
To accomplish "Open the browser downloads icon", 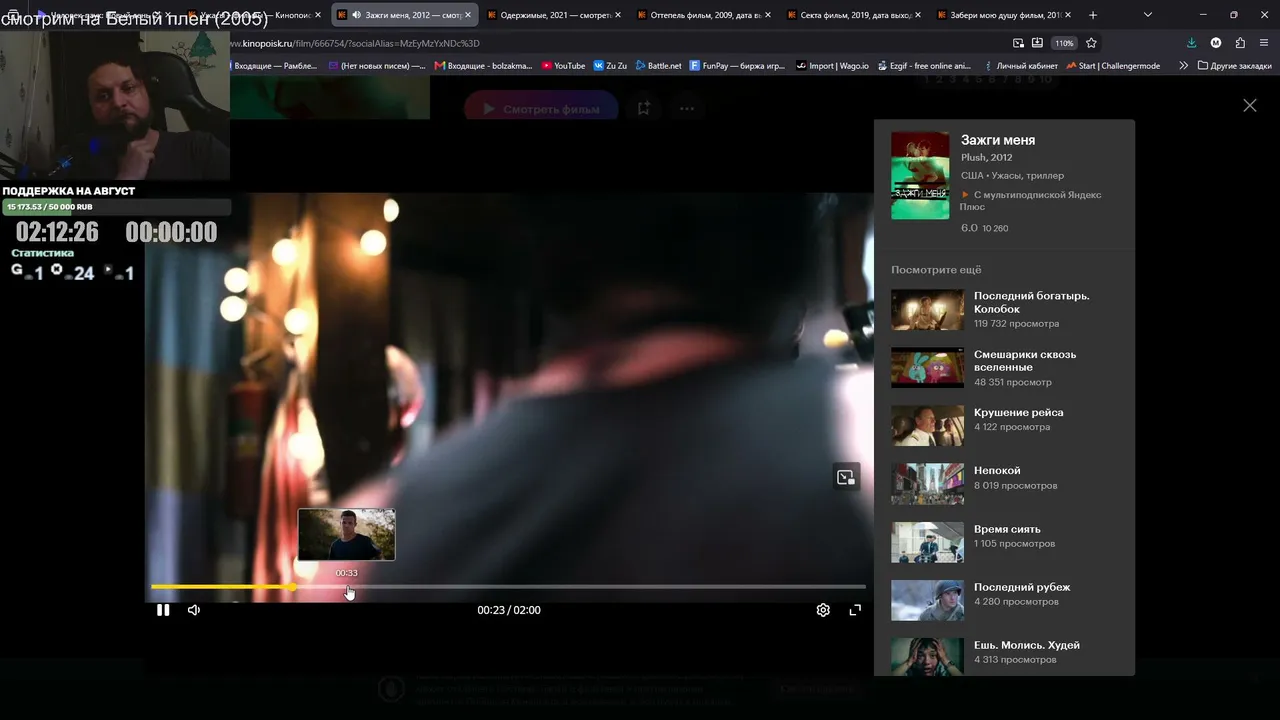I will tap(1191, 43).
